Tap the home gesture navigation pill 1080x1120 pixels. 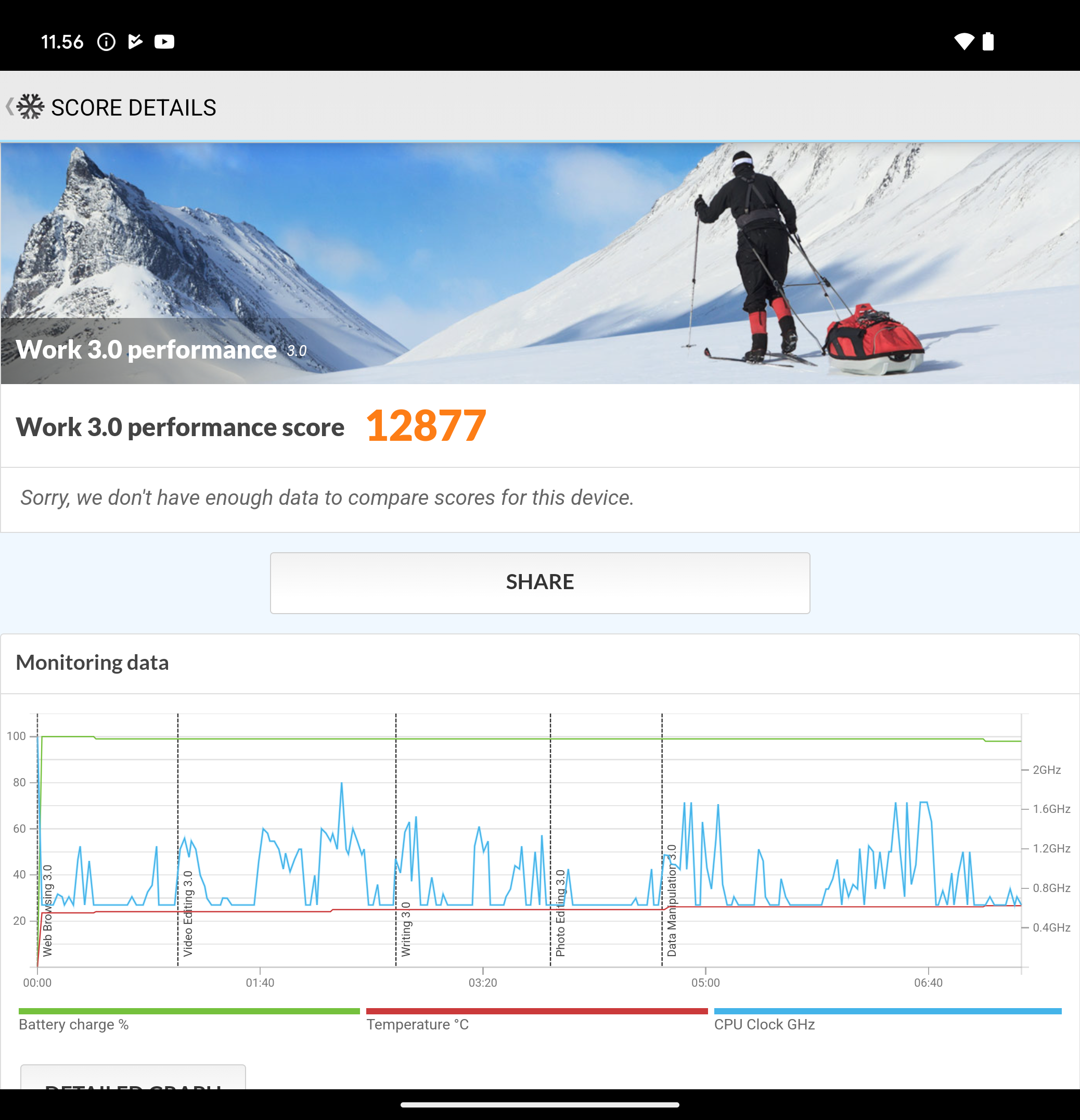tap(539, 1104)
